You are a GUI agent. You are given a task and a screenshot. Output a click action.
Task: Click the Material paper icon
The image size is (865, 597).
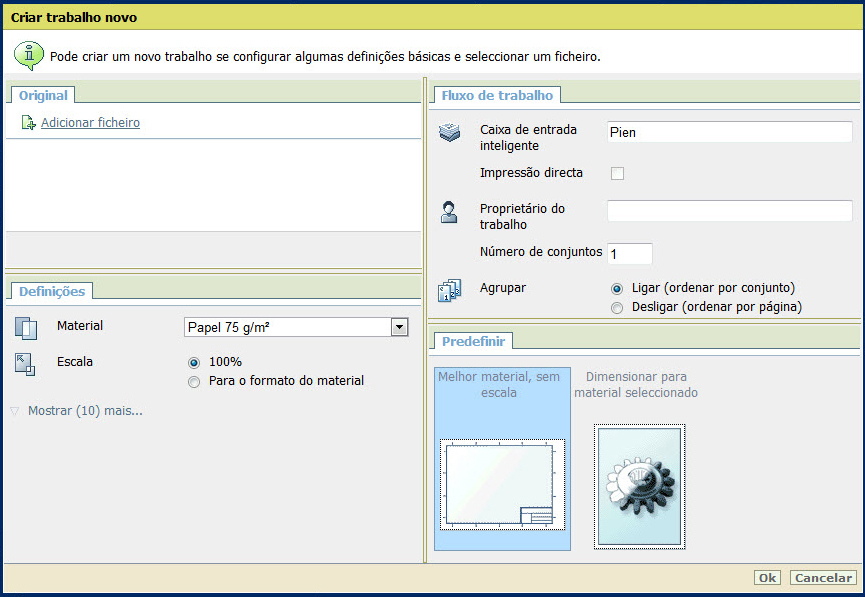coord(26,328)
